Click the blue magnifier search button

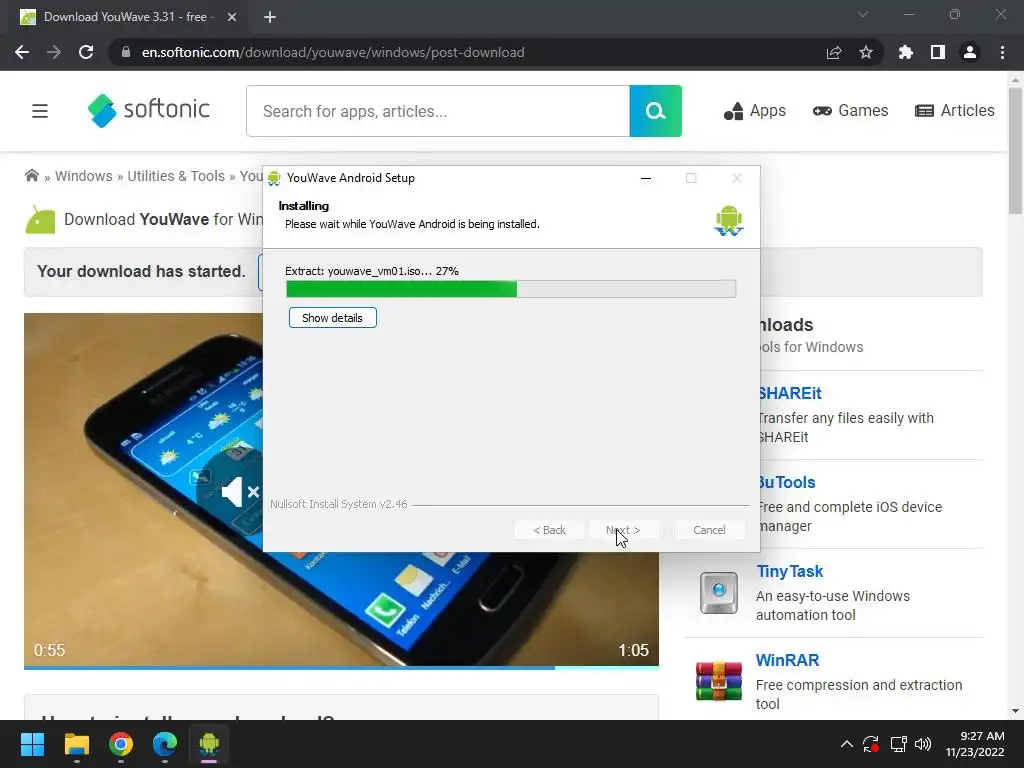(656, 111)
